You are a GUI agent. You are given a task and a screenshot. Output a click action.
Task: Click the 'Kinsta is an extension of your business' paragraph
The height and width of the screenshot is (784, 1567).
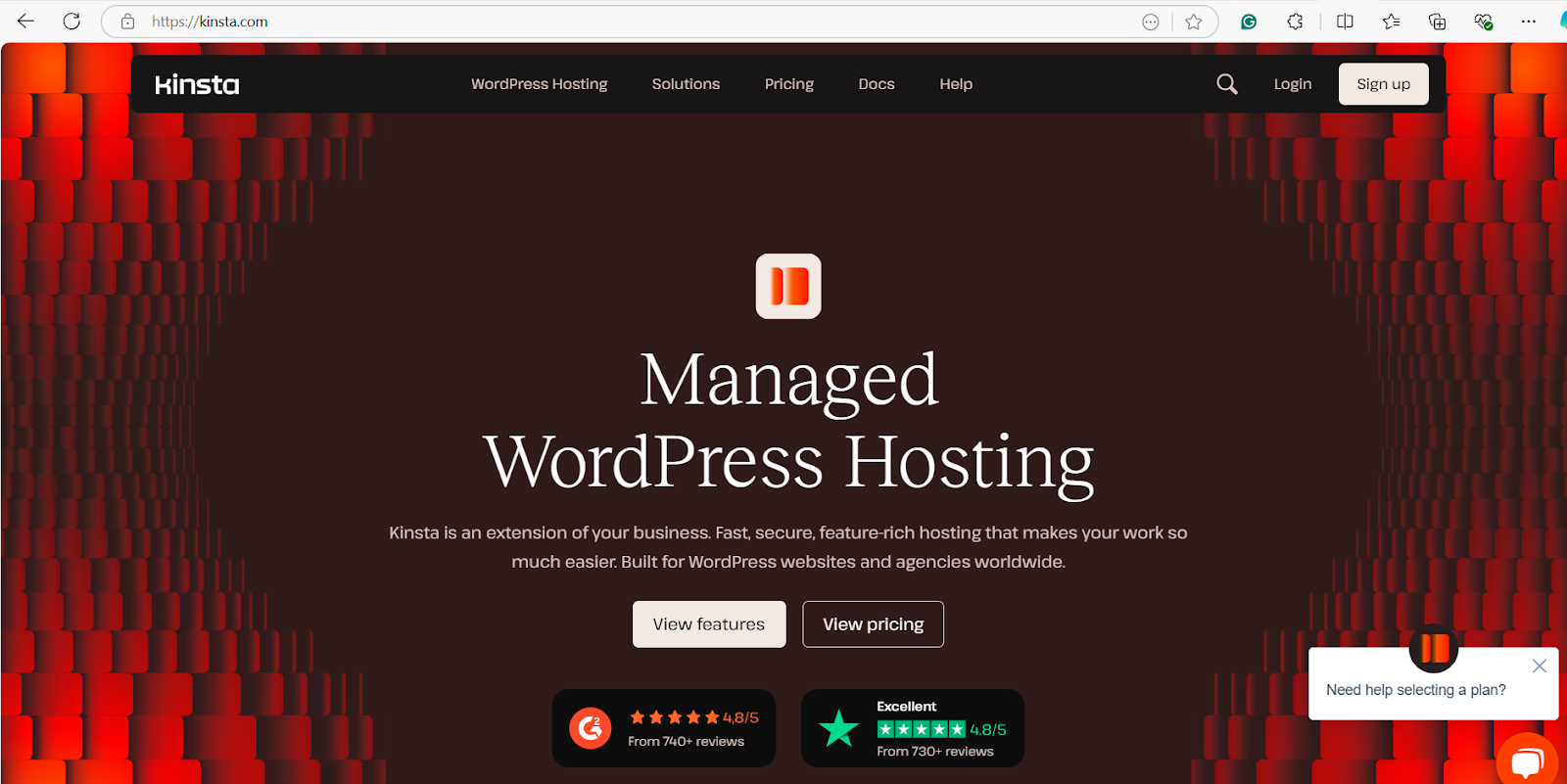pyautogui.click(x=788, y=547)
